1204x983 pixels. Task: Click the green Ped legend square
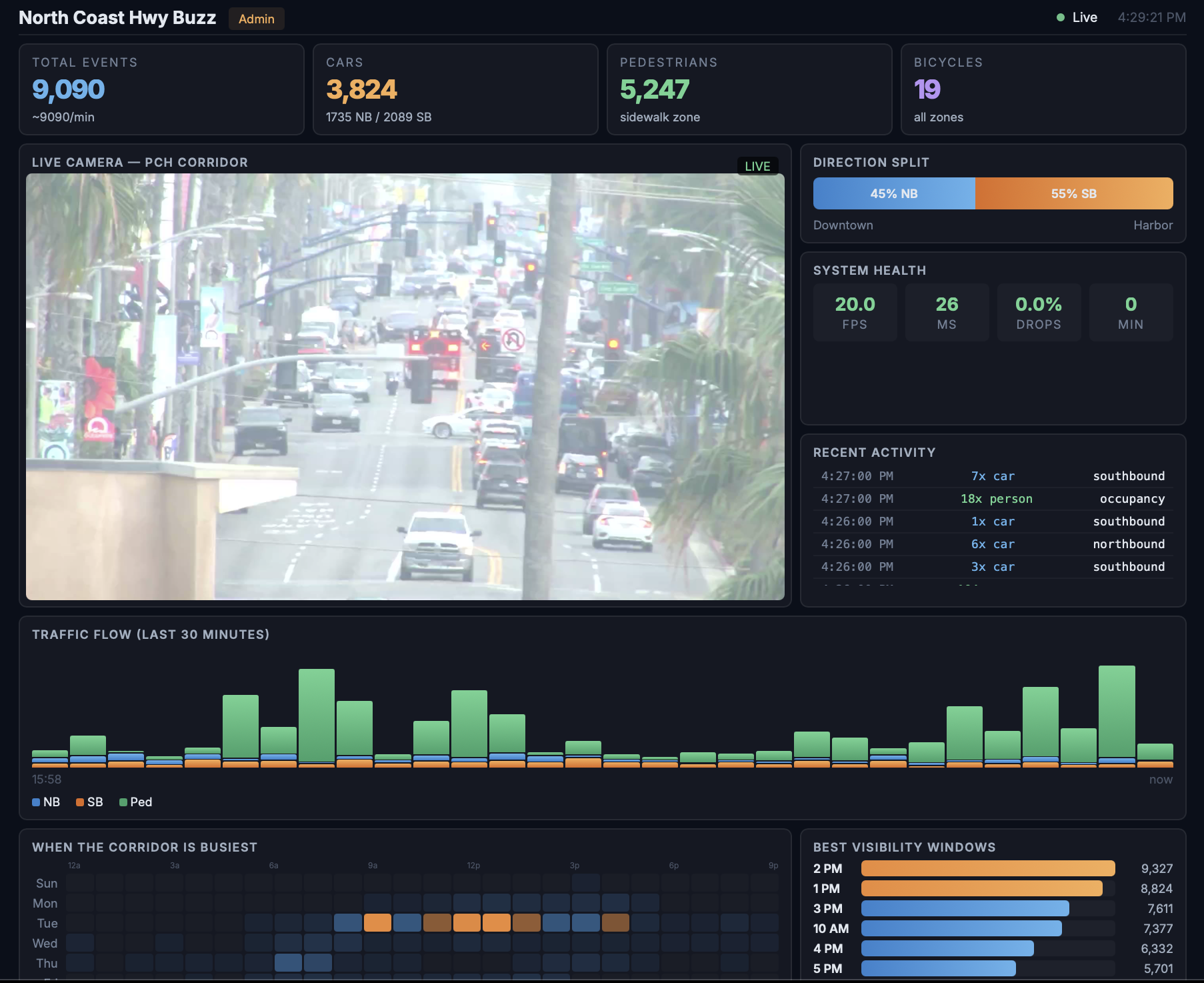coord(123,802)
